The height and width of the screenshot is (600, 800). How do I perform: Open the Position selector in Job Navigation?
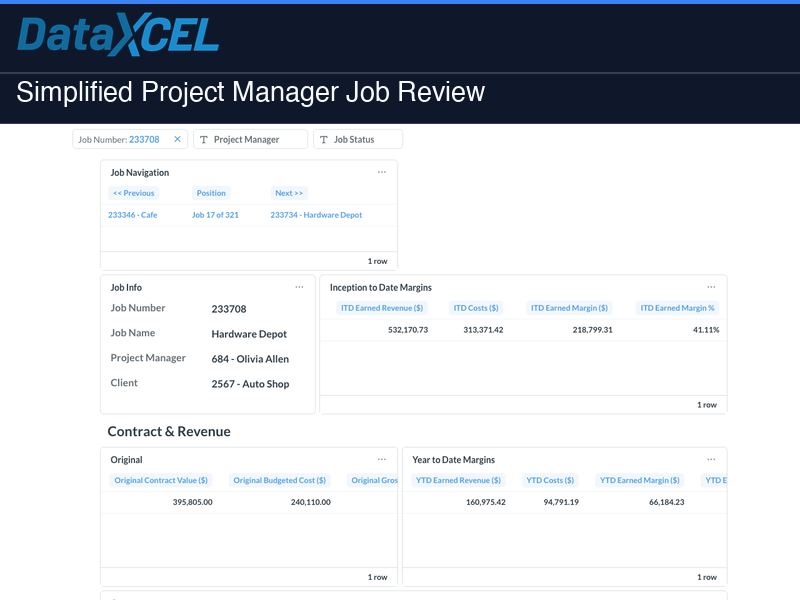[x=211, y=192]
